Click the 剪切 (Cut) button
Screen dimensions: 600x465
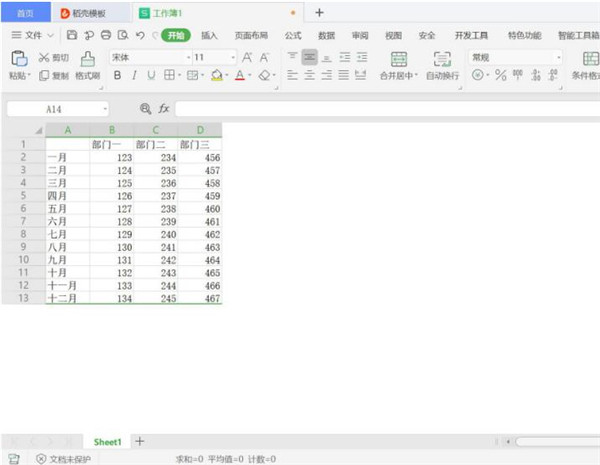point(54,57)
